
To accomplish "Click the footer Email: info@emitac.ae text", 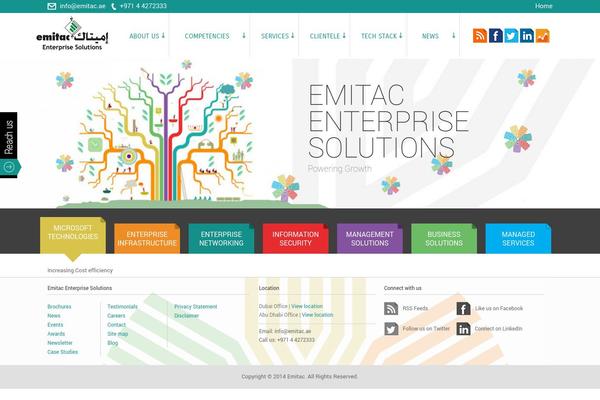I will (x=285, y=331).
